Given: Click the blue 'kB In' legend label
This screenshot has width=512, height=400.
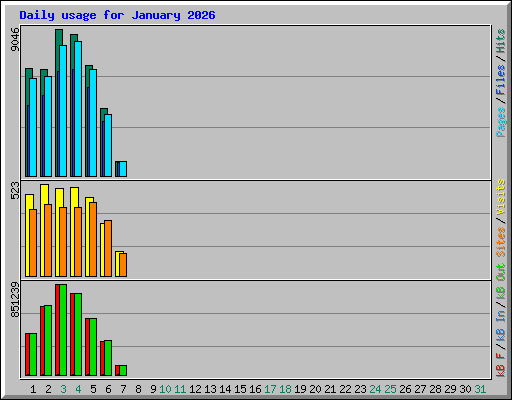Looking at the screenshot, I should [501, 326].
